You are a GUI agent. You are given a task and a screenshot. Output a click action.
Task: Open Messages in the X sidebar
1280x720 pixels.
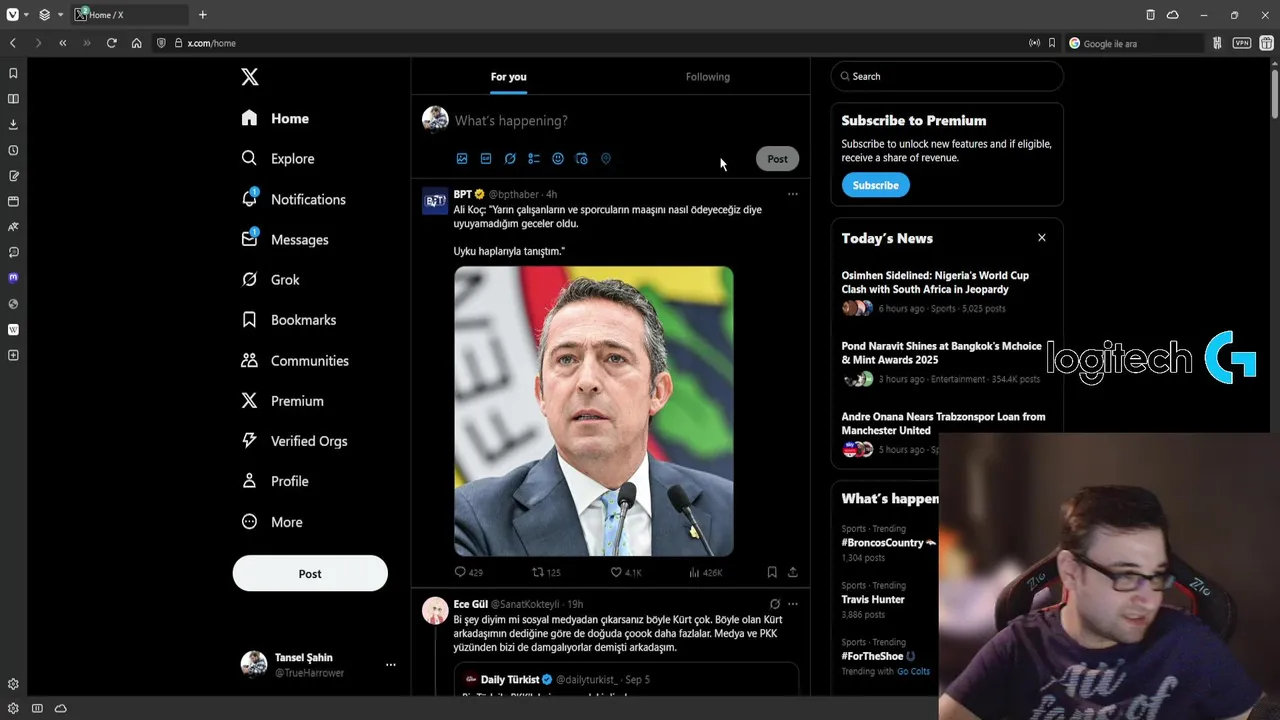pos(285,240)
